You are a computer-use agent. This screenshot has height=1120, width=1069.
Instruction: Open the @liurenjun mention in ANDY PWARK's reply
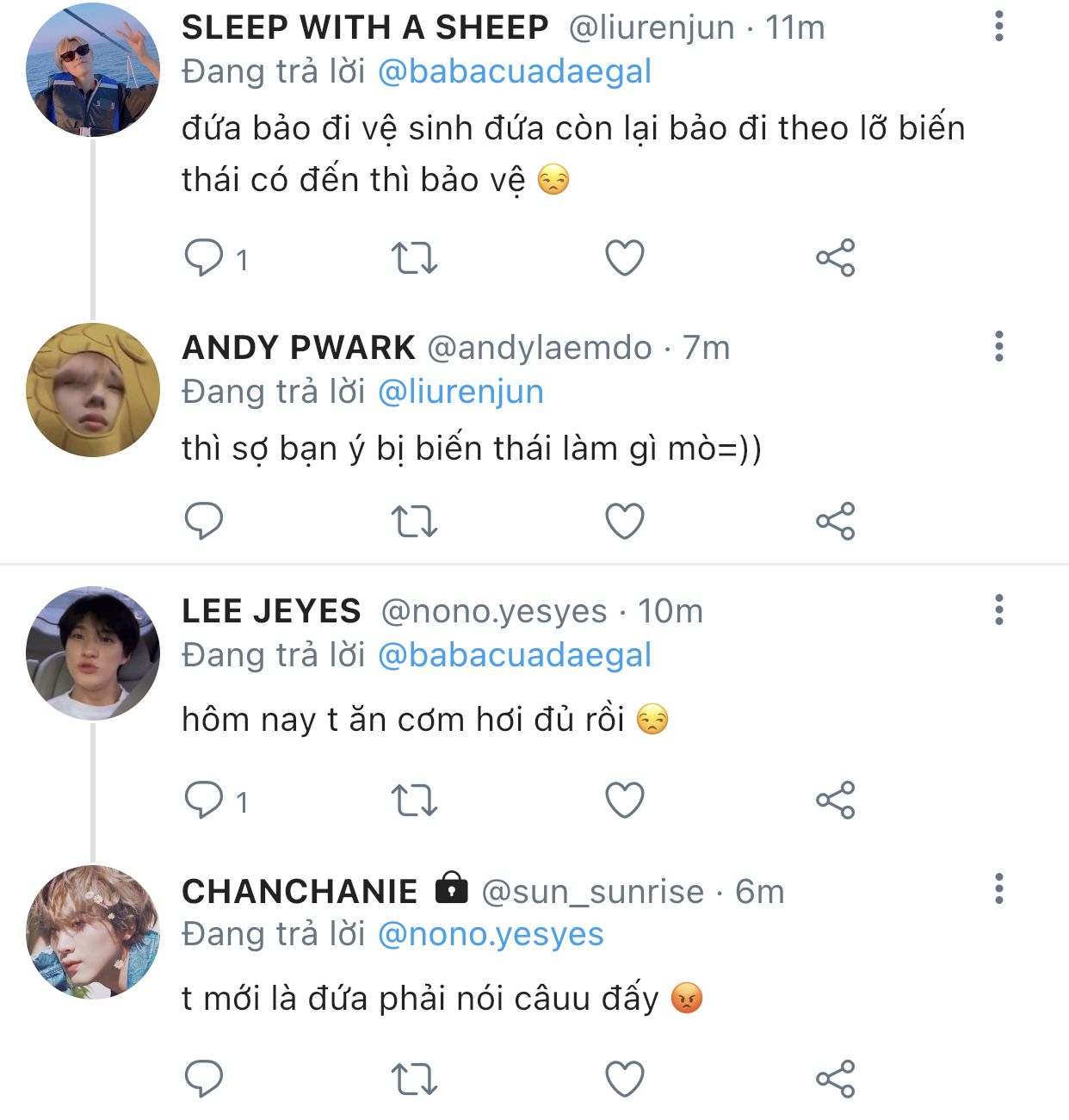(x=460, y=392)
